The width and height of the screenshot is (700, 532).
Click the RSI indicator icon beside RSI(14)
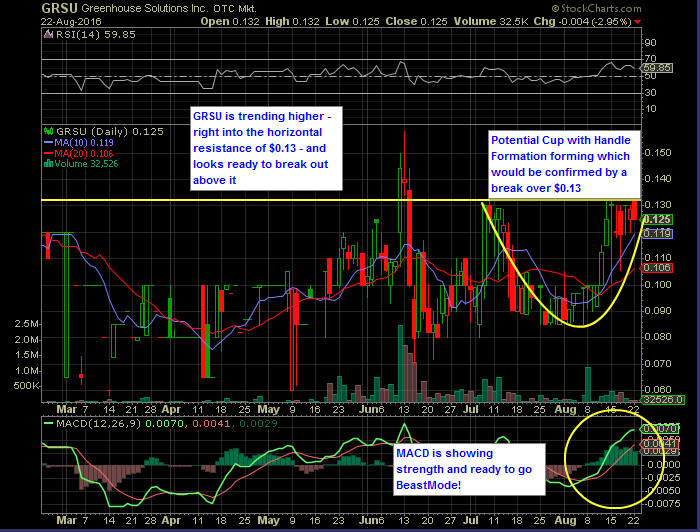pos(48,34)
